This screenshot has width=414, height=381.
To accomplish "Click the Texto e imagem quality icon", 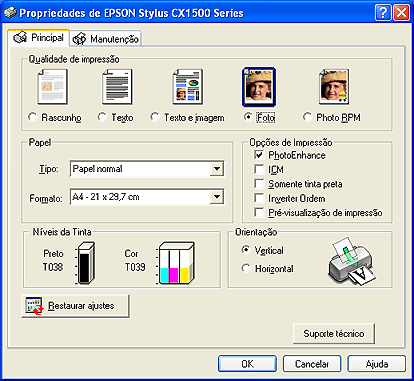I will (188, 87).
